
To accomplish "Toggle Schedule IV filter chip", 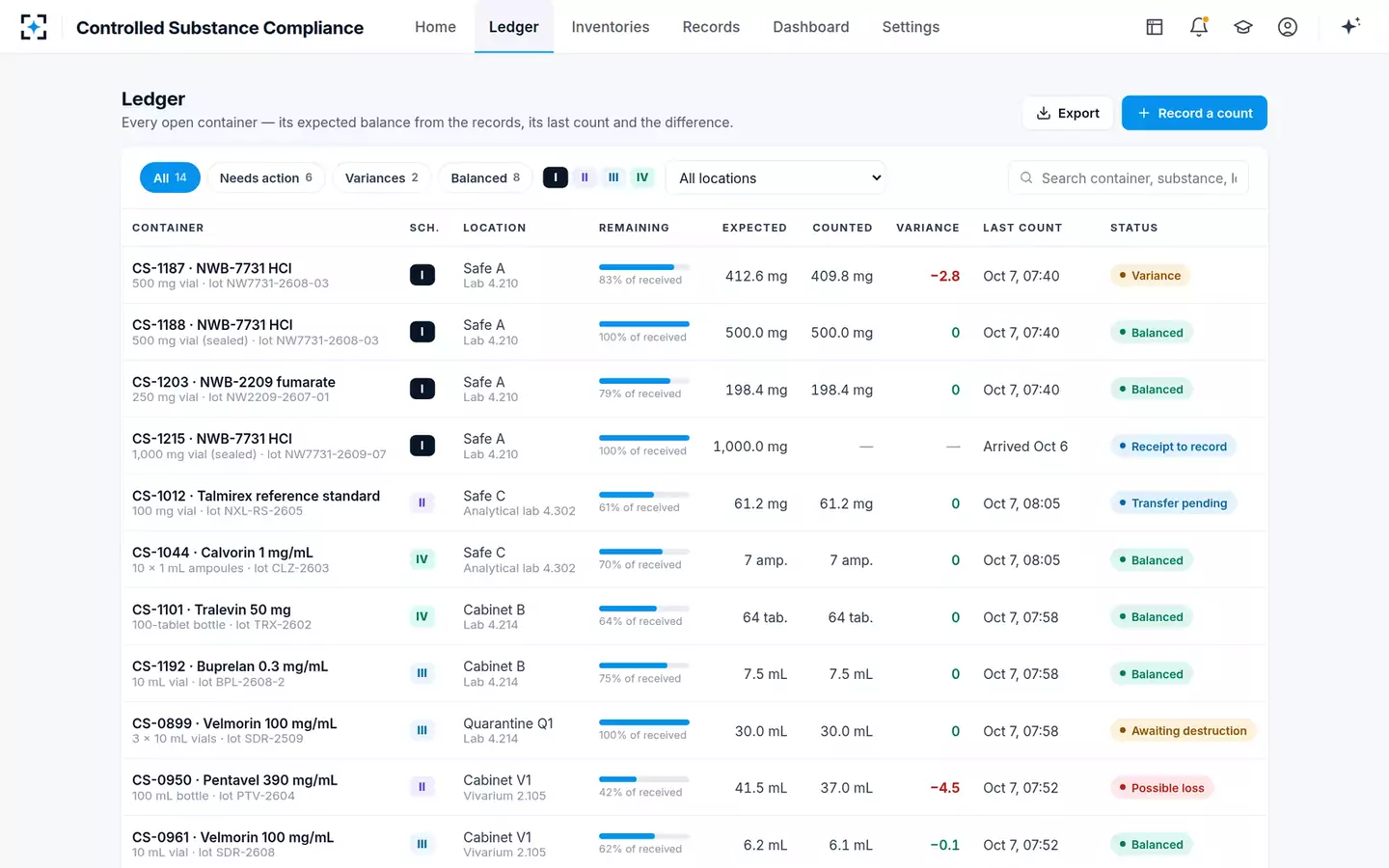I will [x=642, y=177].
